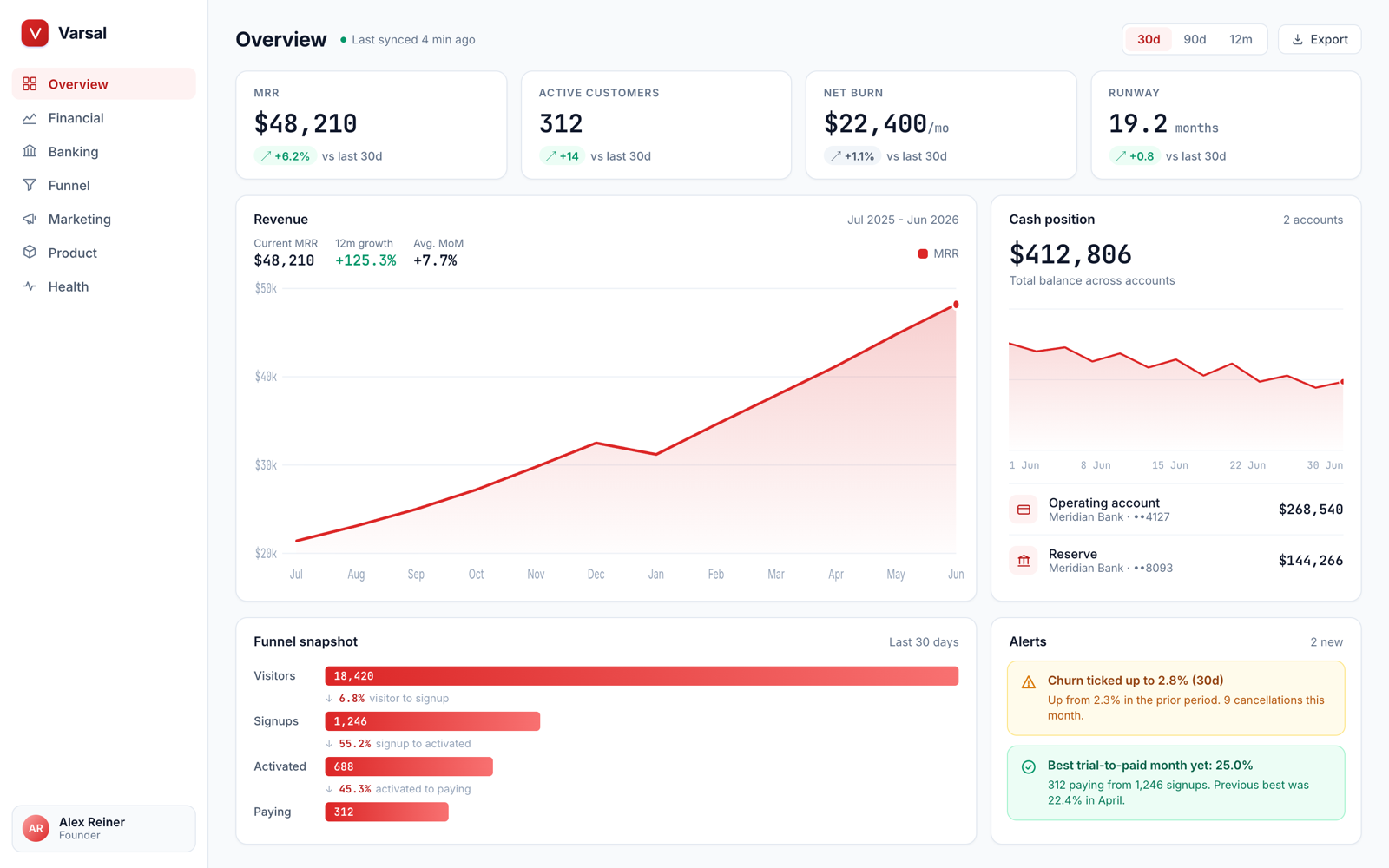Click the MRR +6.2% trend arrow badge
Screen dimensions: 1389x868
[x=285, y=156]
